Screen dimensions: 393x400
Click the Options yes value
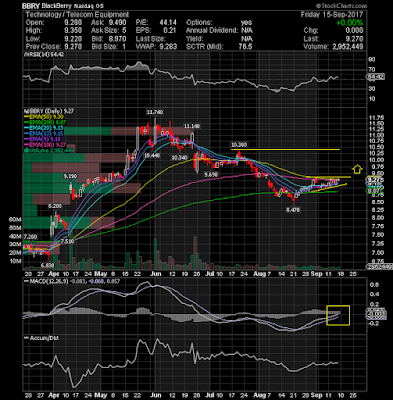[x=246, y=23]
